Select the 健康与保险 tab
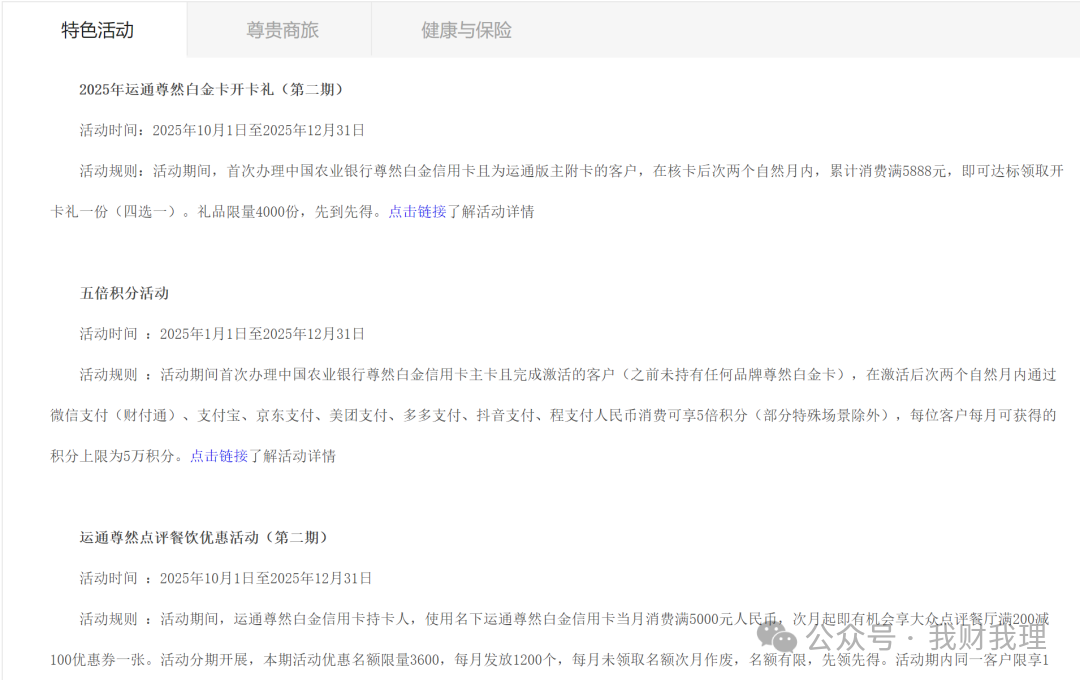The width and height of the screenshot is (1080, 680). [x=466, y=30]
